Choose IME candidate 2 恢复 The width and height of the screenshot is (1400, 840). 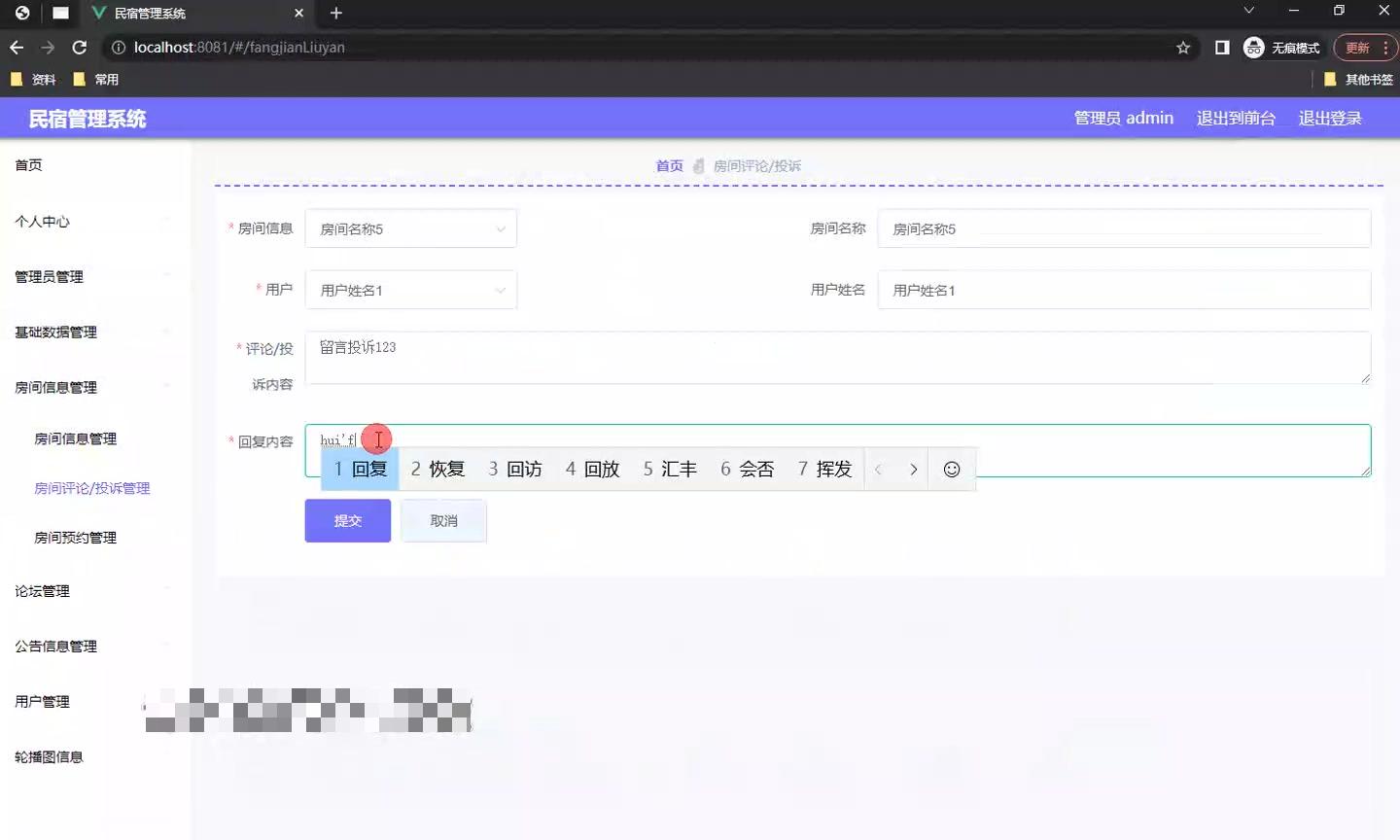tap(437, 469)
